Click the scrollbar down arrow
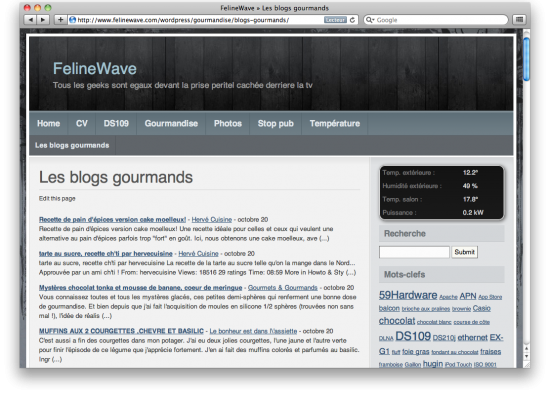This screenshot has height=395, width=550. pos(526,356)
